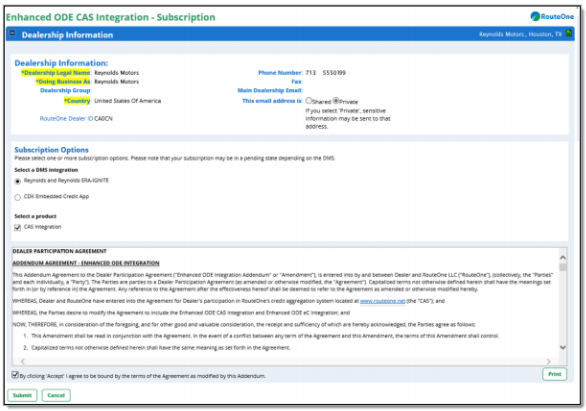This screenshot has width=586, height=411.
Task: Click the Select a product label
Action: click(x=36, y=216)
